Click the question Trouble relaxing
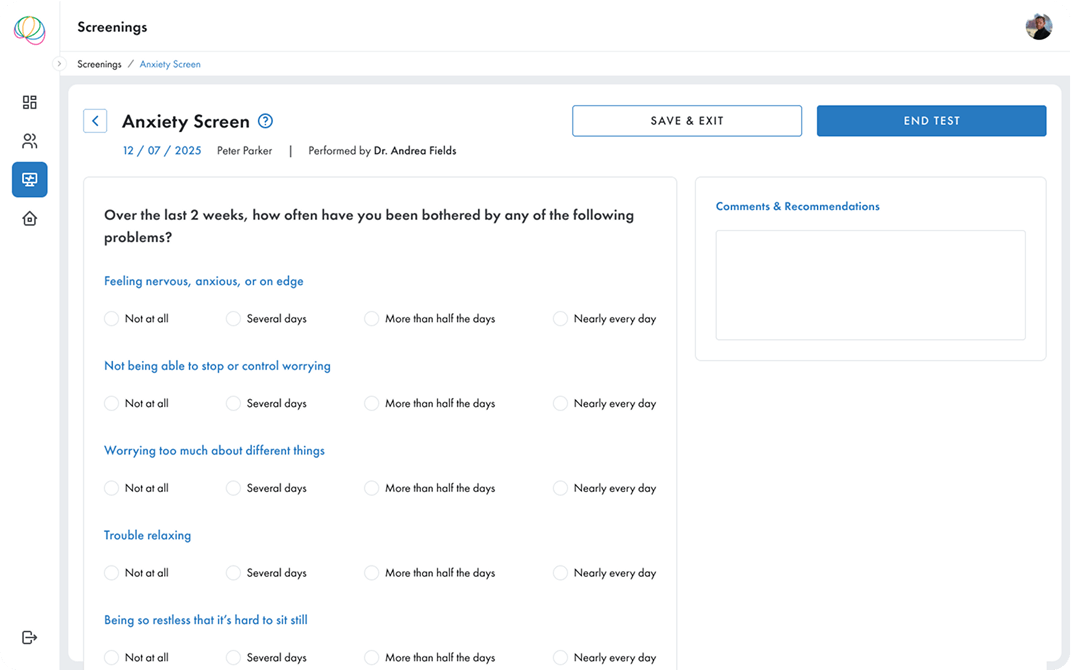This screenshot has height=670, width=1071. coord(148,535)
